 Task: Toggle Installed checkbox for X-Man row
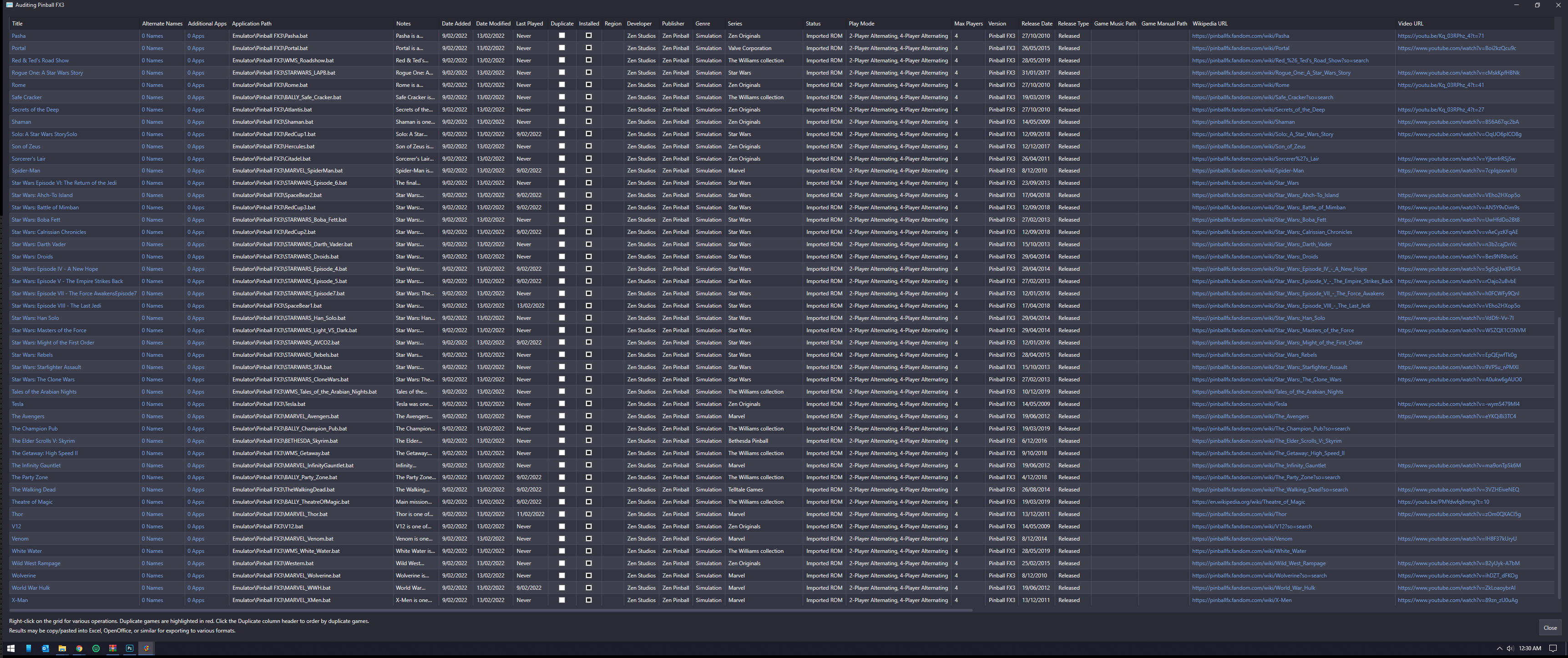589,600
